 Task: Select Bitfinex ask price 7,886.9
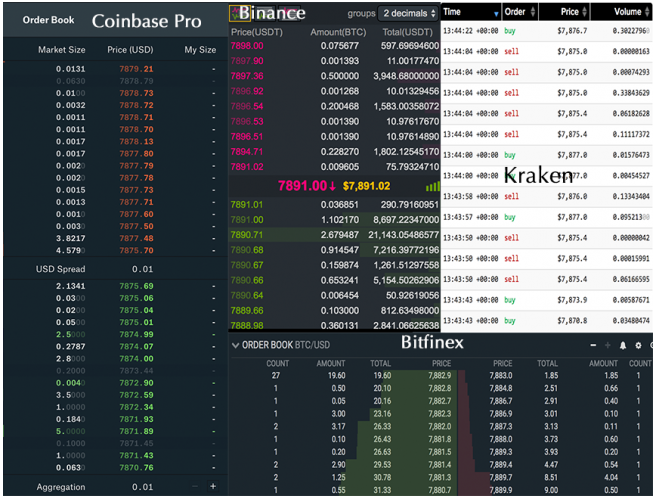click(x=501, y=414)
